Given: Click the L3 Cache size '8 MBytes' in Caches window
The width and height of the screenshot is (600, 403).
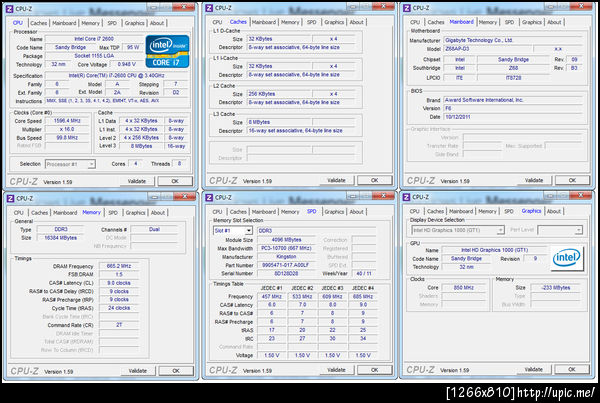Looking at the screenshot, I should (279, 122).
